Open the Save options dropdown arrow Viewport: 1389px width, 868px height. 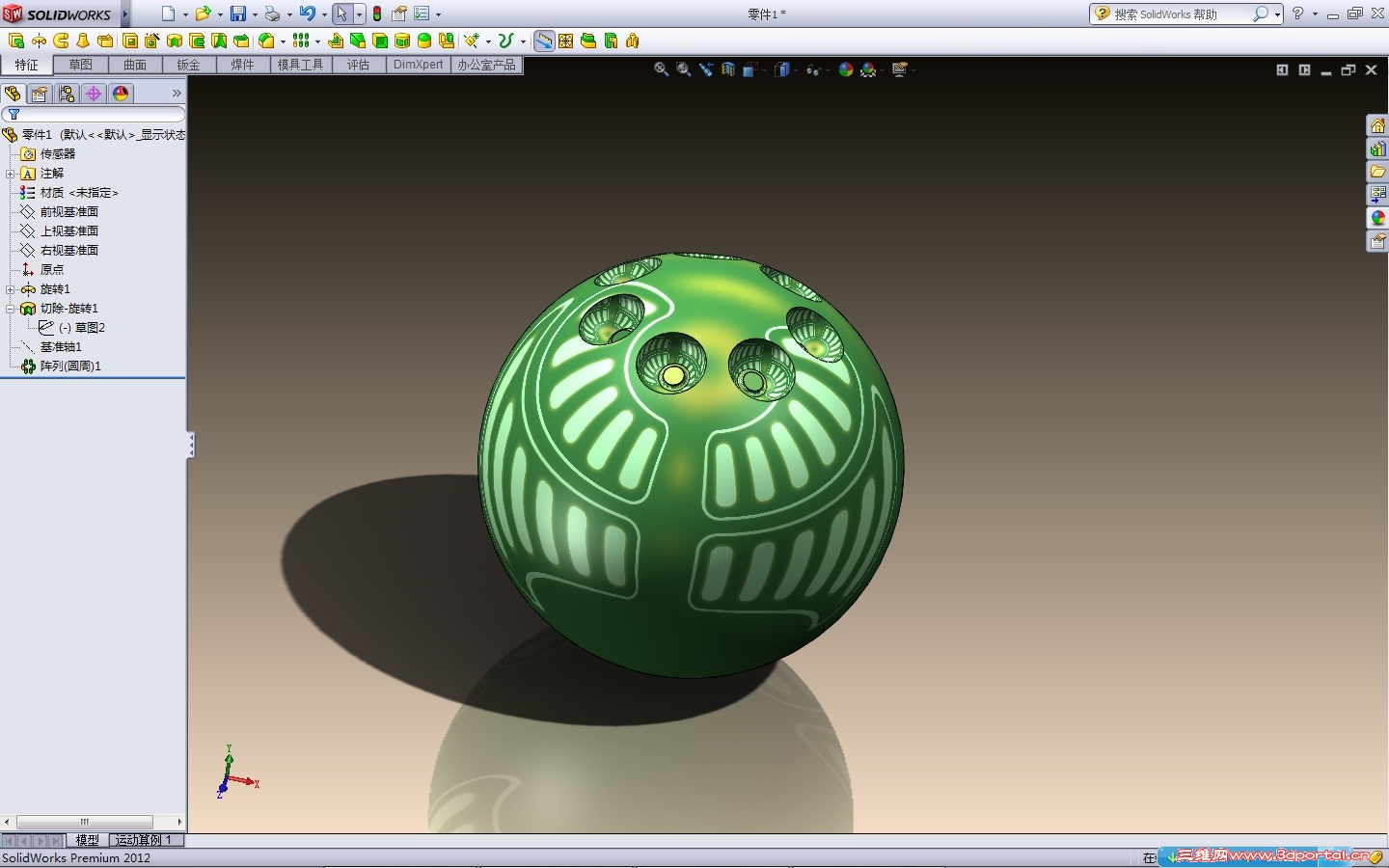click(x=255, y=14)
